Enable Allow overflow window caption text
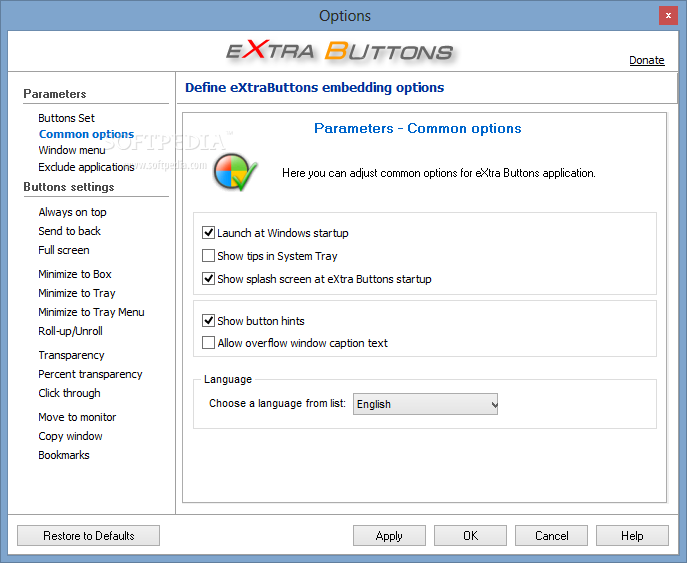This screenshot has width=687, height=563. 208,343
